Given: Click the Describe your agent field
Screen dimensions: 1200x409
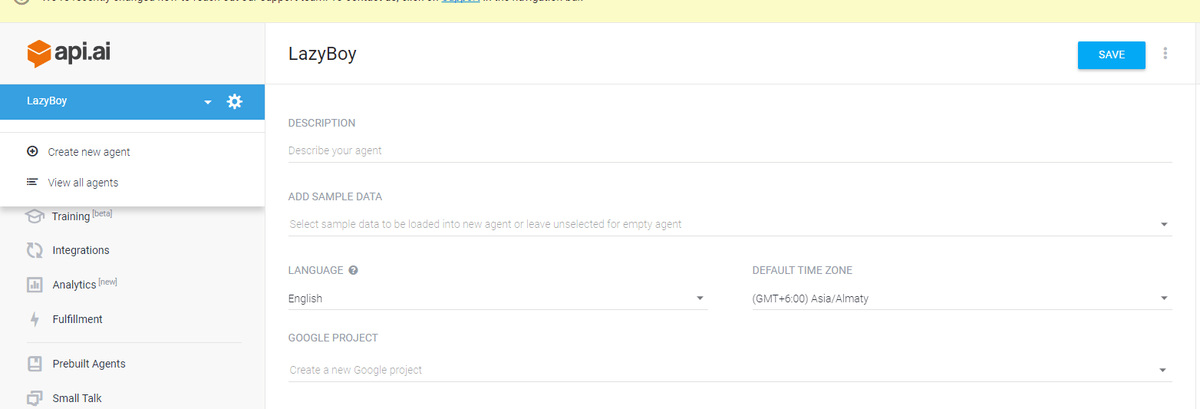Looking at the screenshot, I should pyautogui.click(x=729, y=151).
